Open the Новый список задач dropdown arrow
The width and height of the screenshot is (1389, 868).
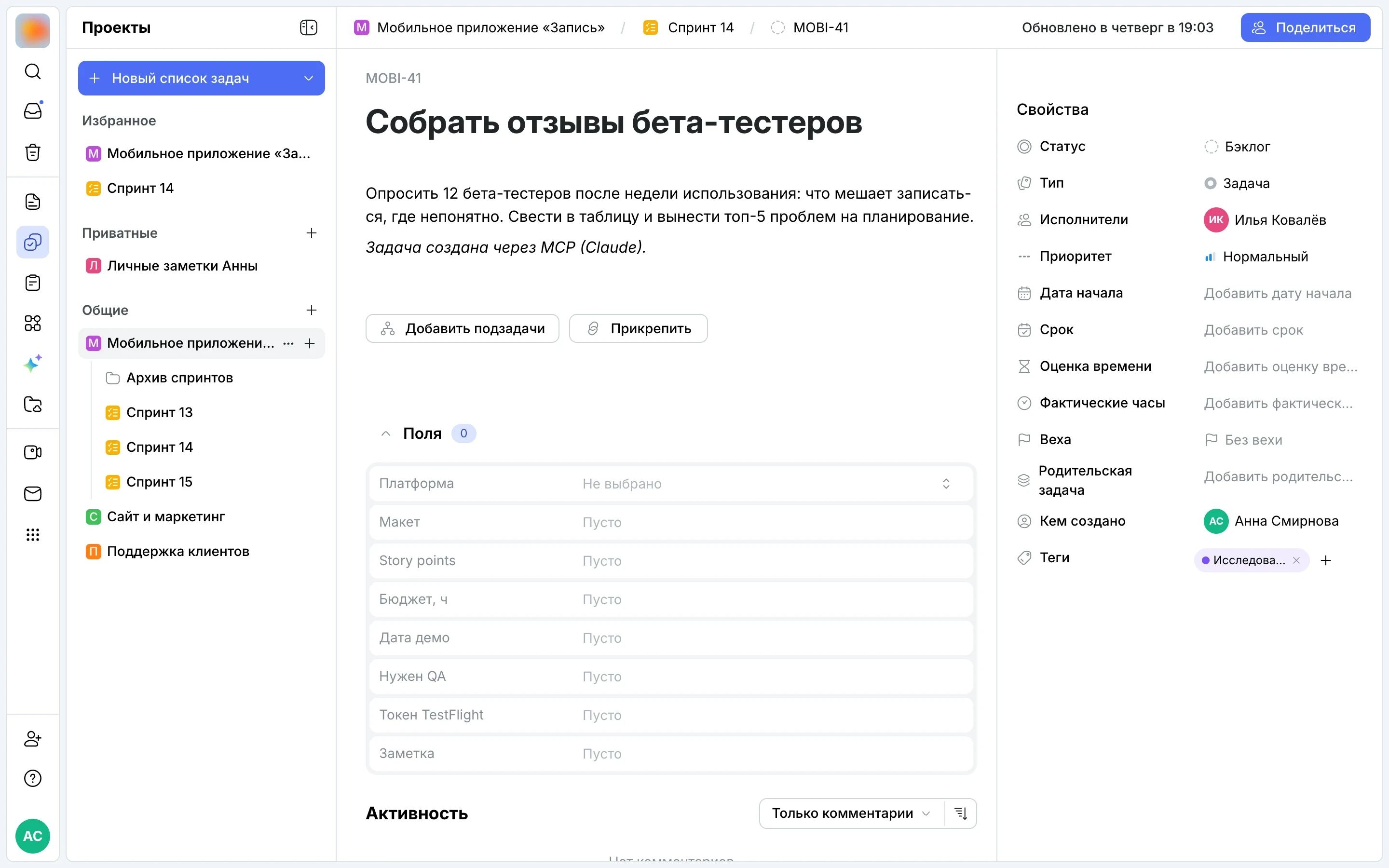(308, 78)
